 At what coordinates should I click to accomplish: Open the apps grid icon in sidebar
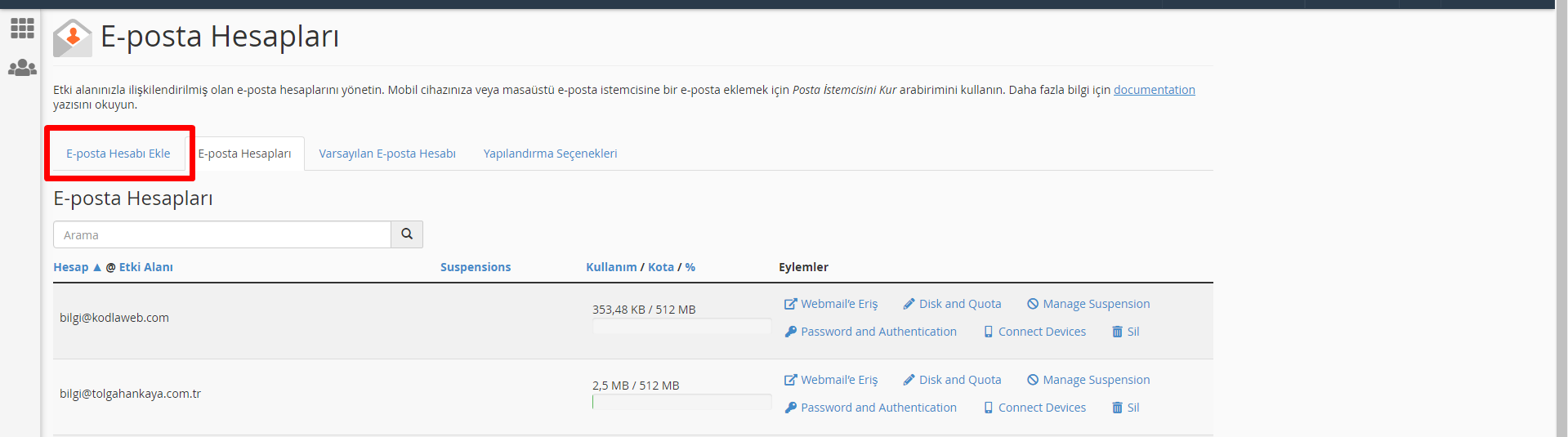pos(22,29)
